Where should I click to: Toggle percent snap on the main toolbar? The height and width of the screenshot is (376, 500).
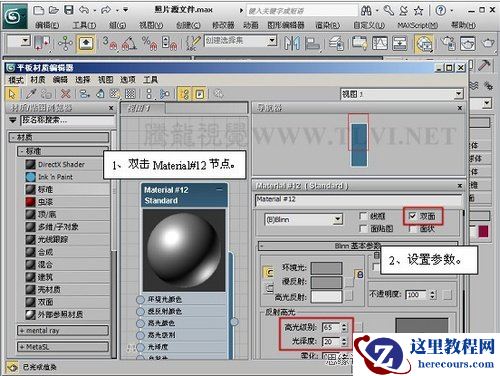[x=149, y=43]
